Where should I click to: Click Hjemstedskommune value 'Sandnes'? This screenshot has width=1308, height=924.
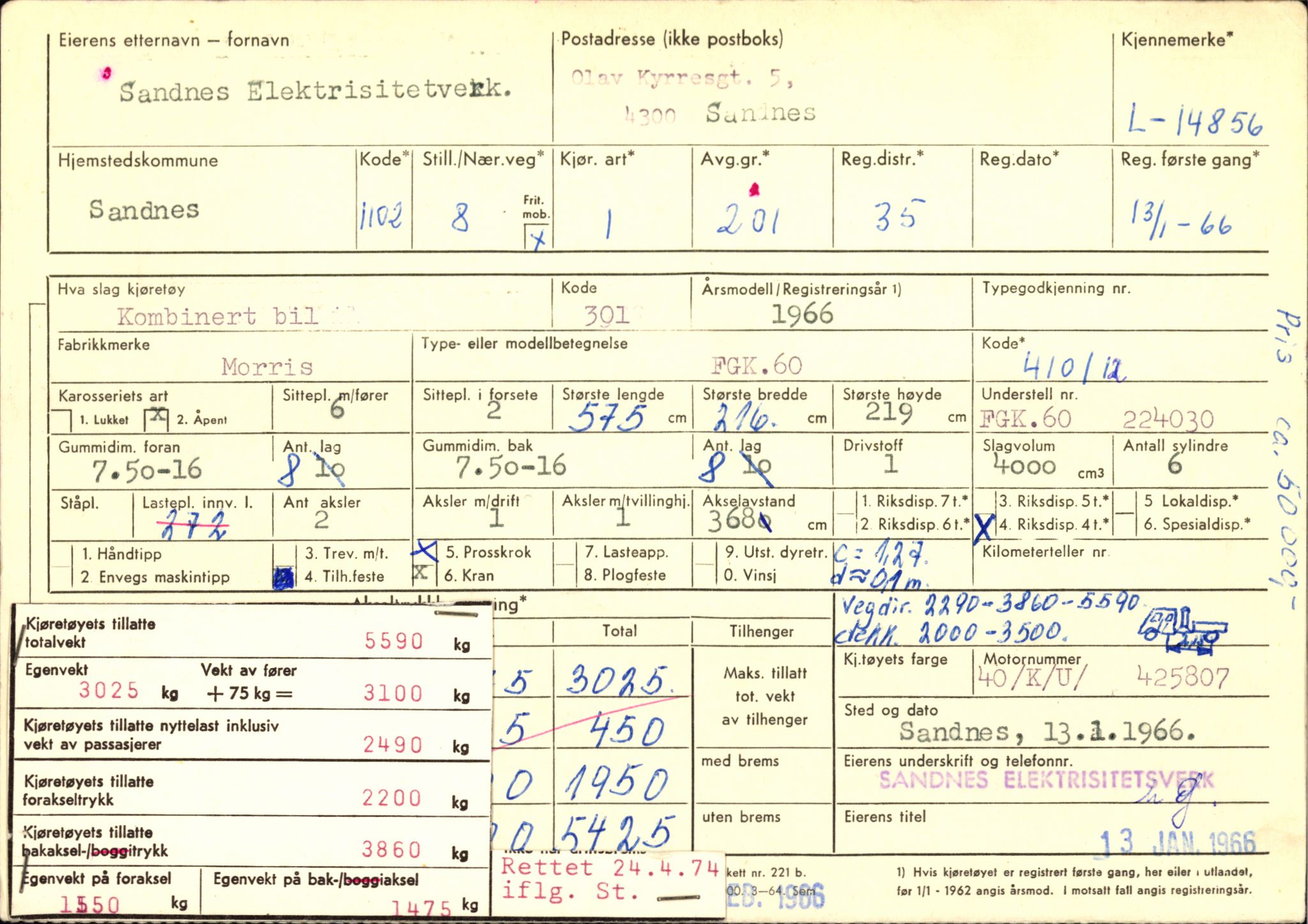tap(144, 209)
